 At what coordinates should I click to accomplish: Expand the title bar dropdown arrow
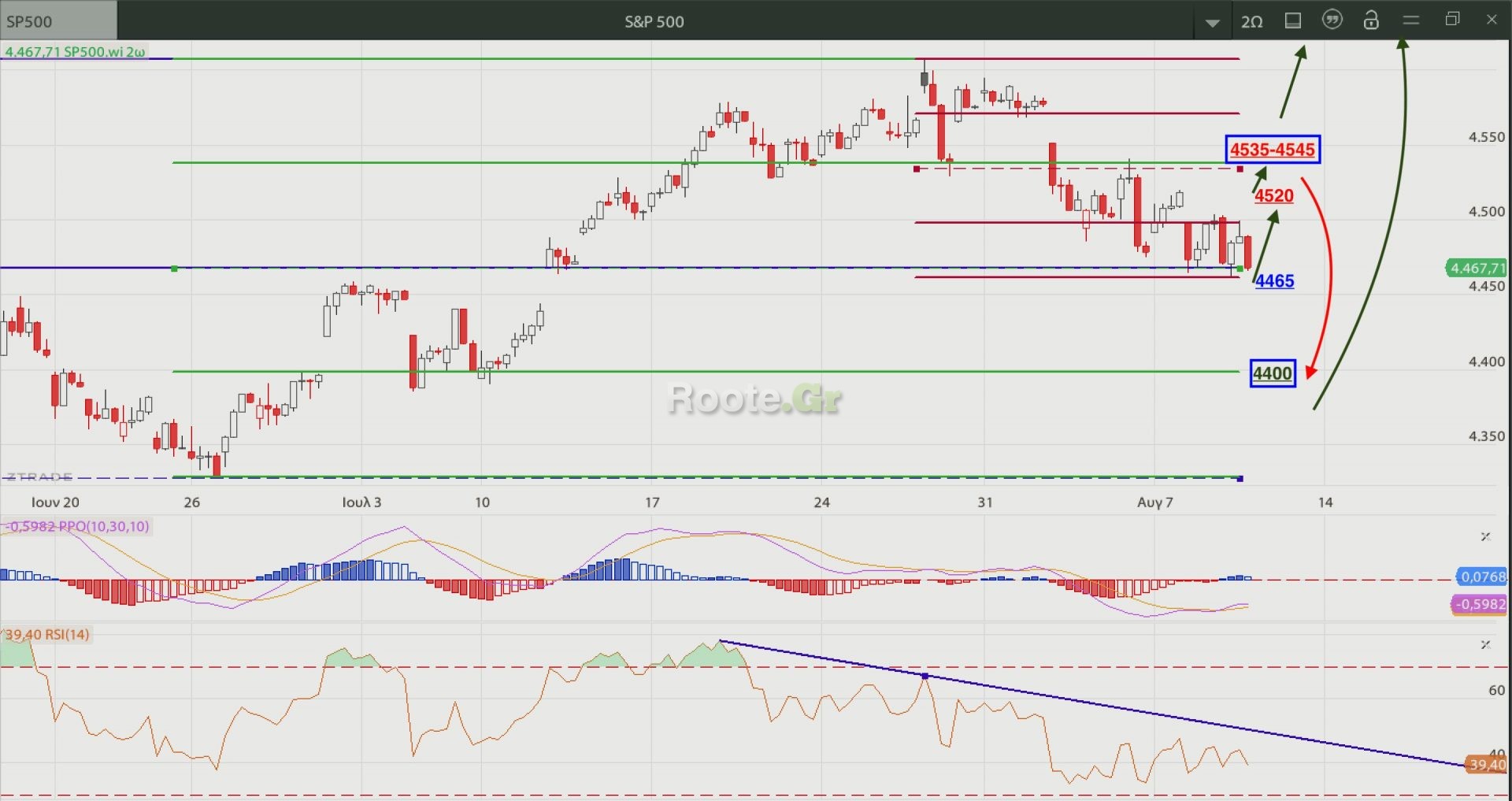point(1213,22)
